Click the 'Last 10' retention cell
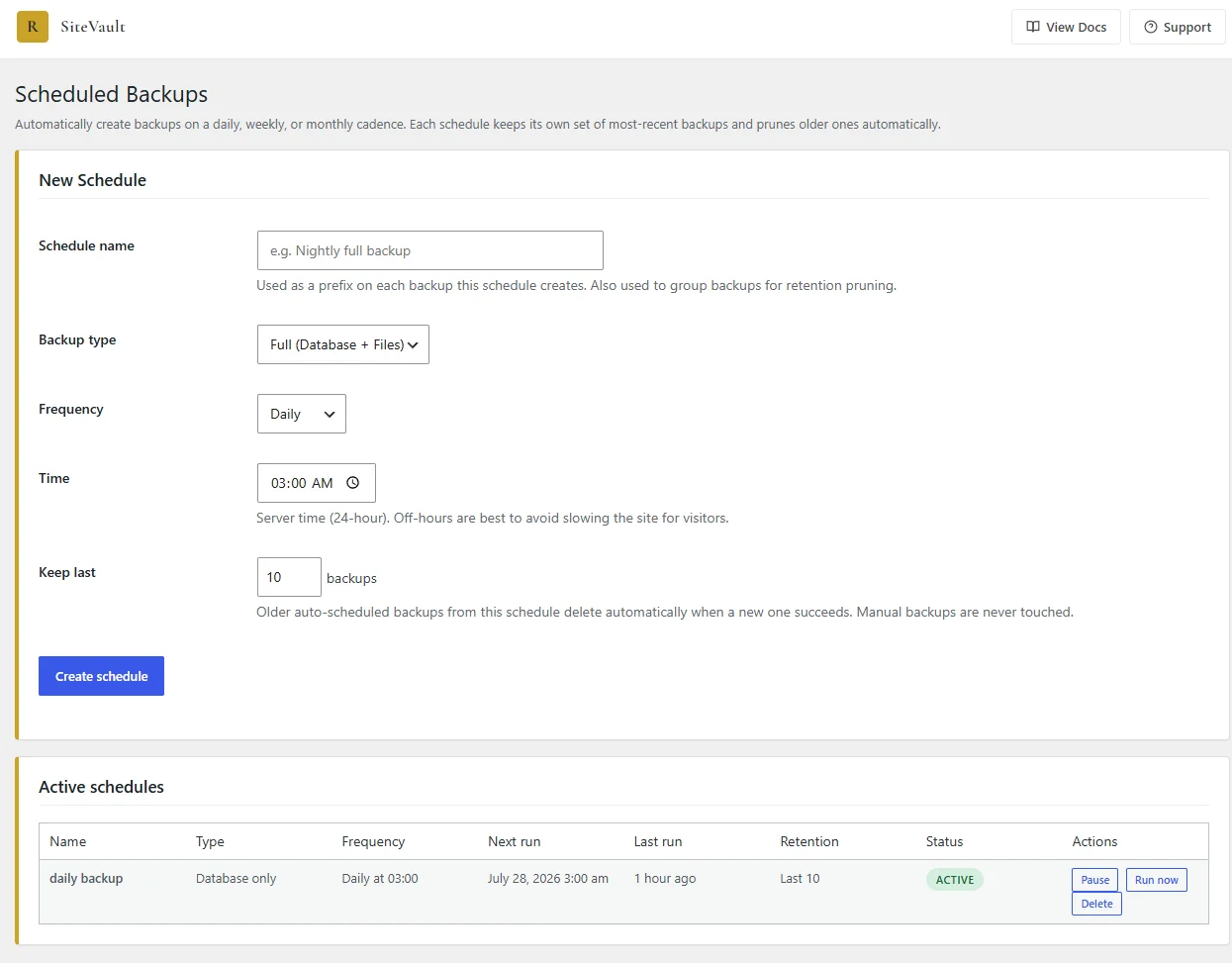Screen dimensions: 1232x963 (x=800, y=878)
